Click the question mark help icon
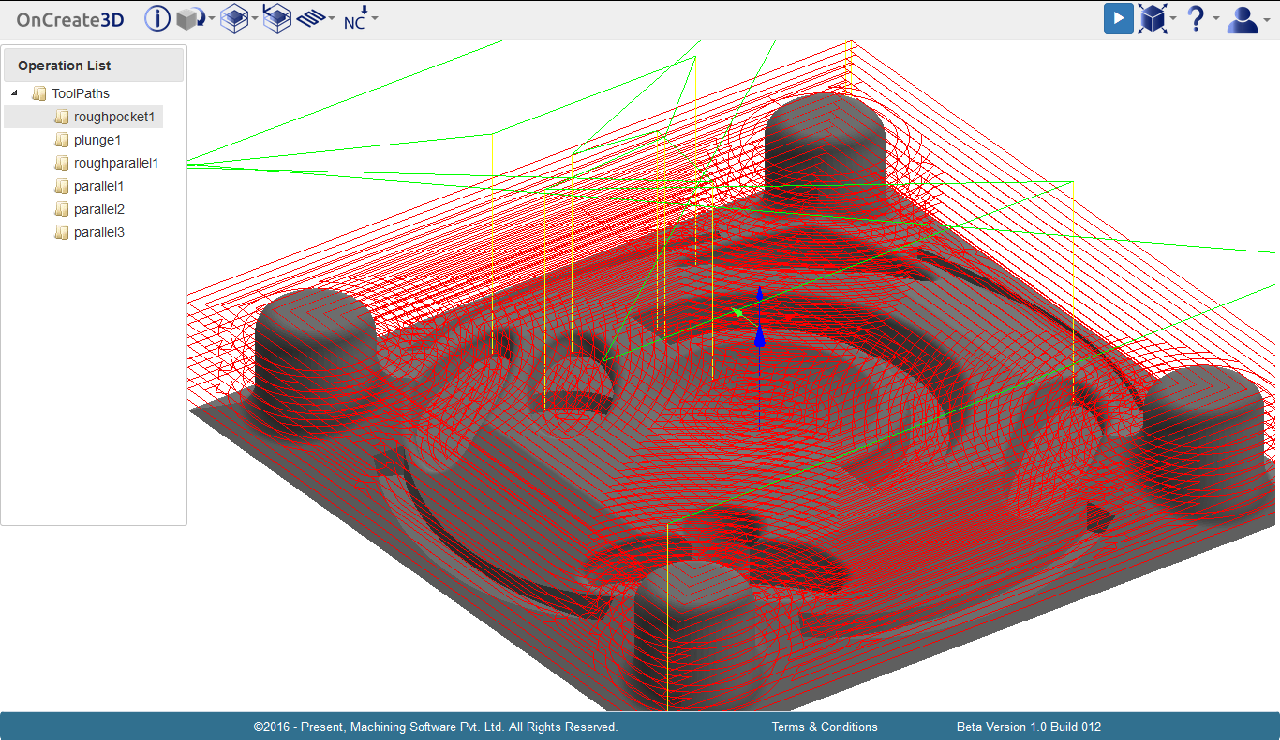 (1195, 19)
